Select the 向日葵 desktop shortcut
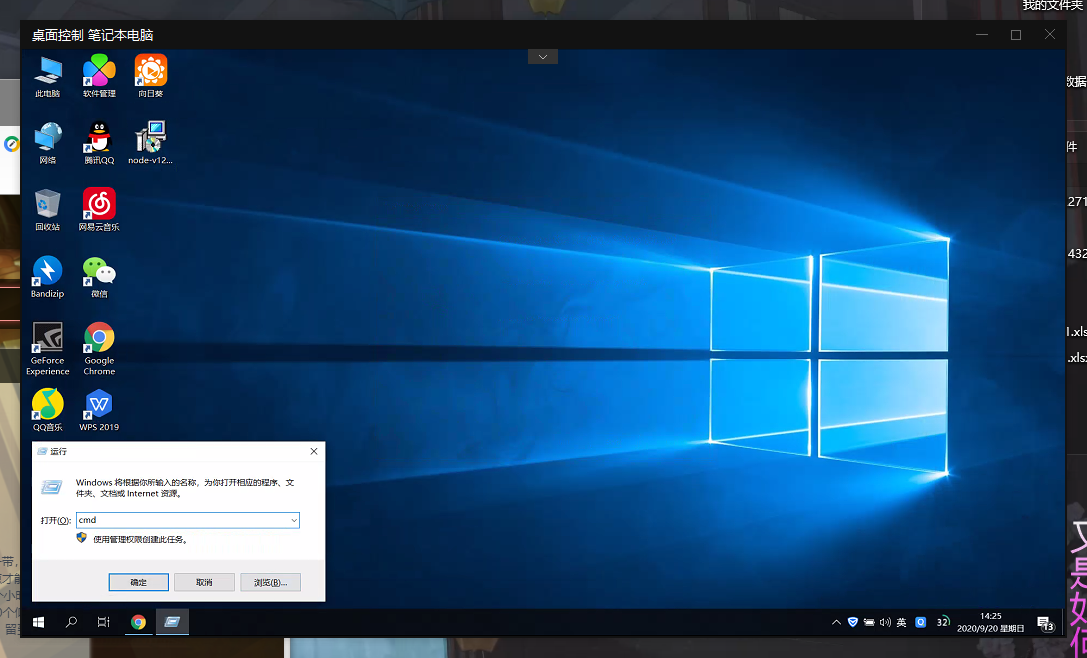 coord(150,72)
